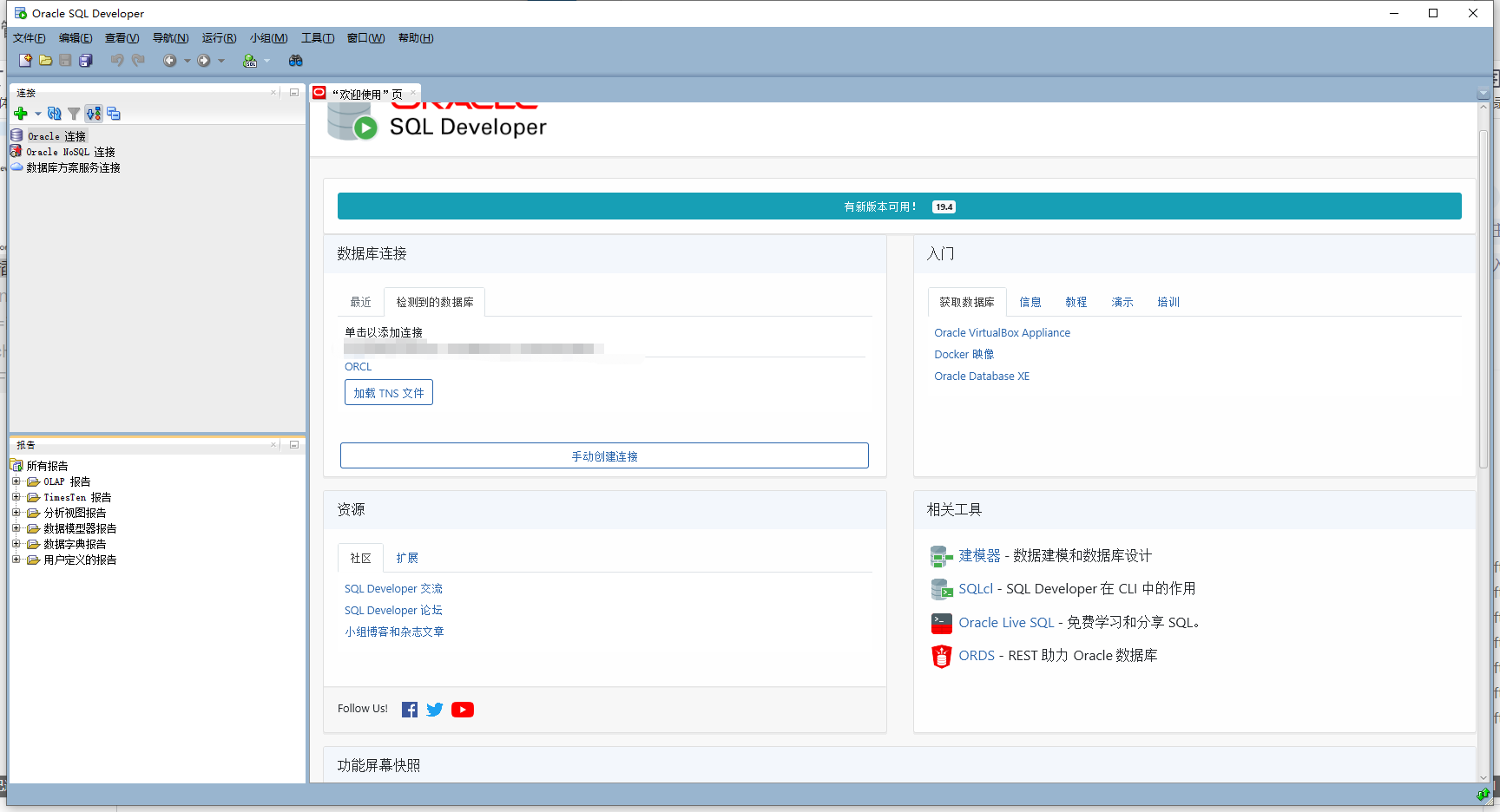The width and height of the screenshot is (1500, 812).
Task: Open the Forward history dropdown arrow
Action: pos(221,61)
